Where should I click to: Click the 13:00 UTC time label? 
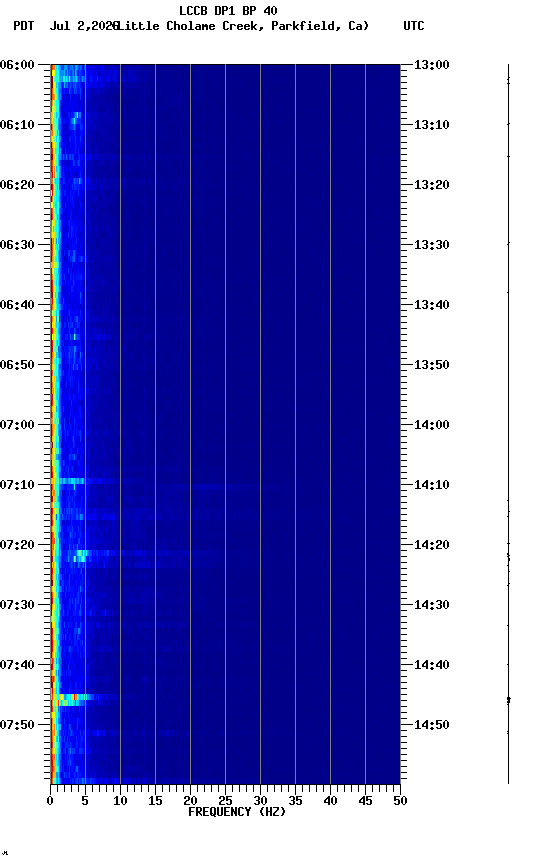[x=432, y=65]
